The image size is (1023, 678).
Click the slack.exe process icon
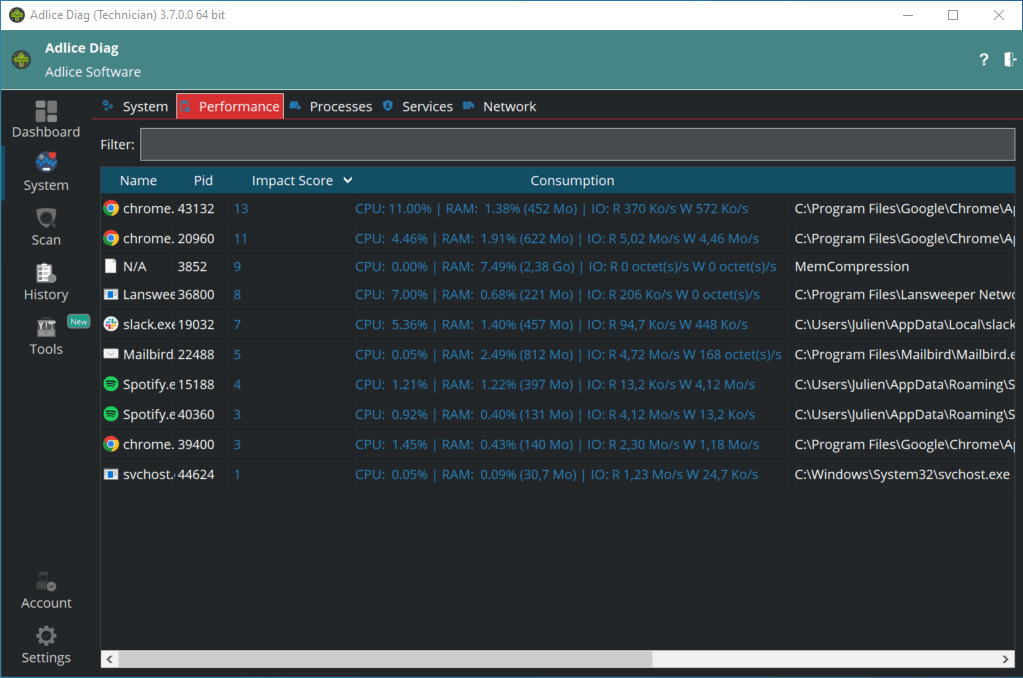111,325
